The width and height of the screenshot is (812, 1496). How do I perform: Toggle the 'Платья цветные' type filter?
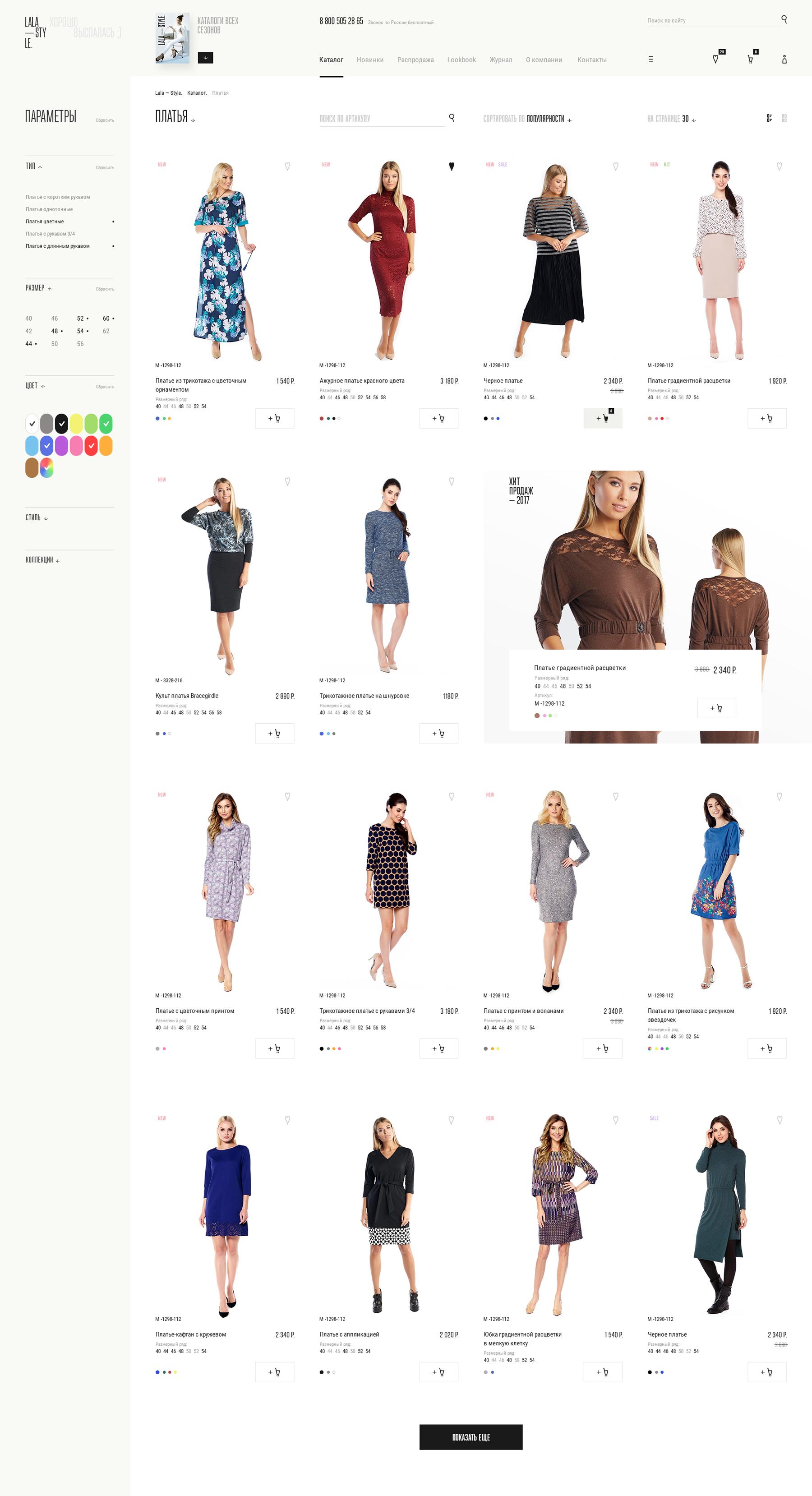pos(45,221)
